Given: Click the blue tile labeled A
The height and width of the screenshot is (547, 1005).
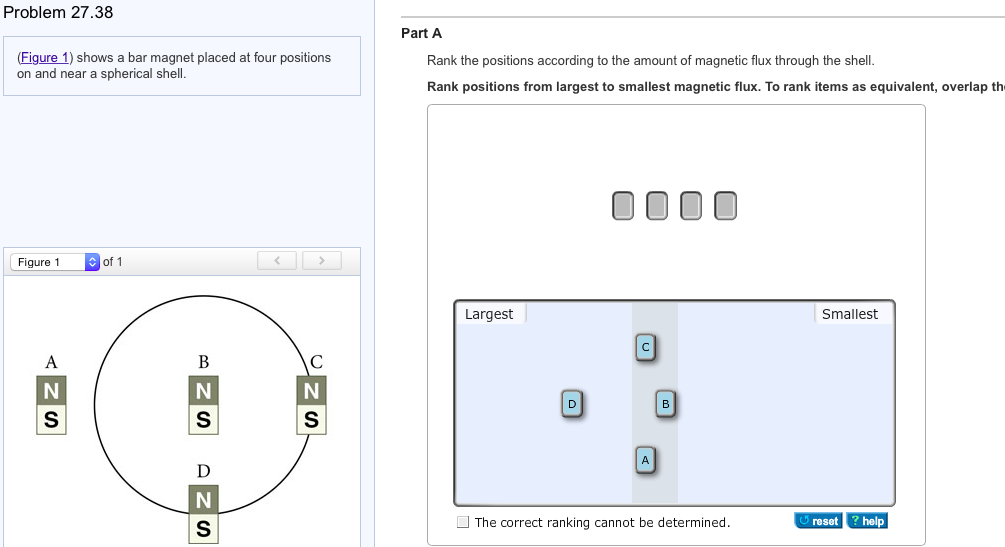Looking at the screenshot, I should [x=645, y=460].
